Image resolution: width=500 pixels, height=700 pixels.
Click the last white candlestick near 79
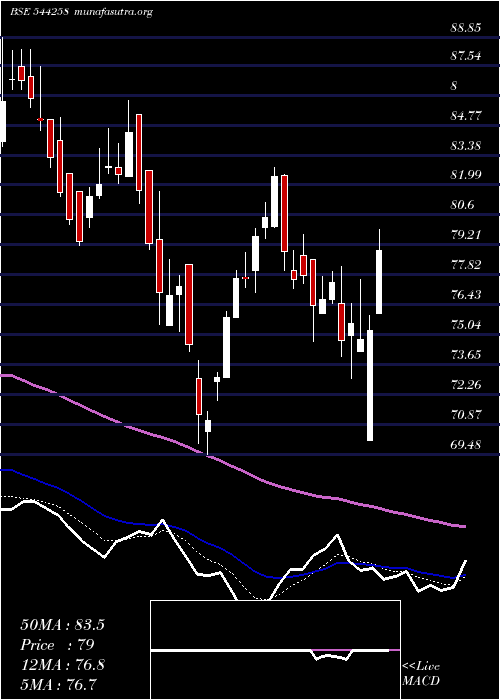tap(379, 282)
